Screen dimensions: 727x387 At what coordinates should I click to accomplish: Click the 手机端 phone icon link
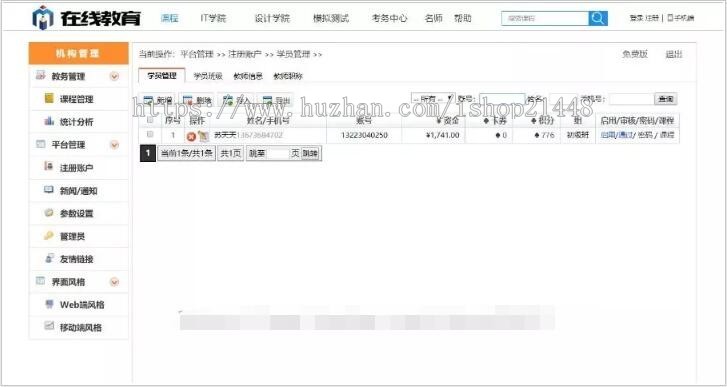681,18
